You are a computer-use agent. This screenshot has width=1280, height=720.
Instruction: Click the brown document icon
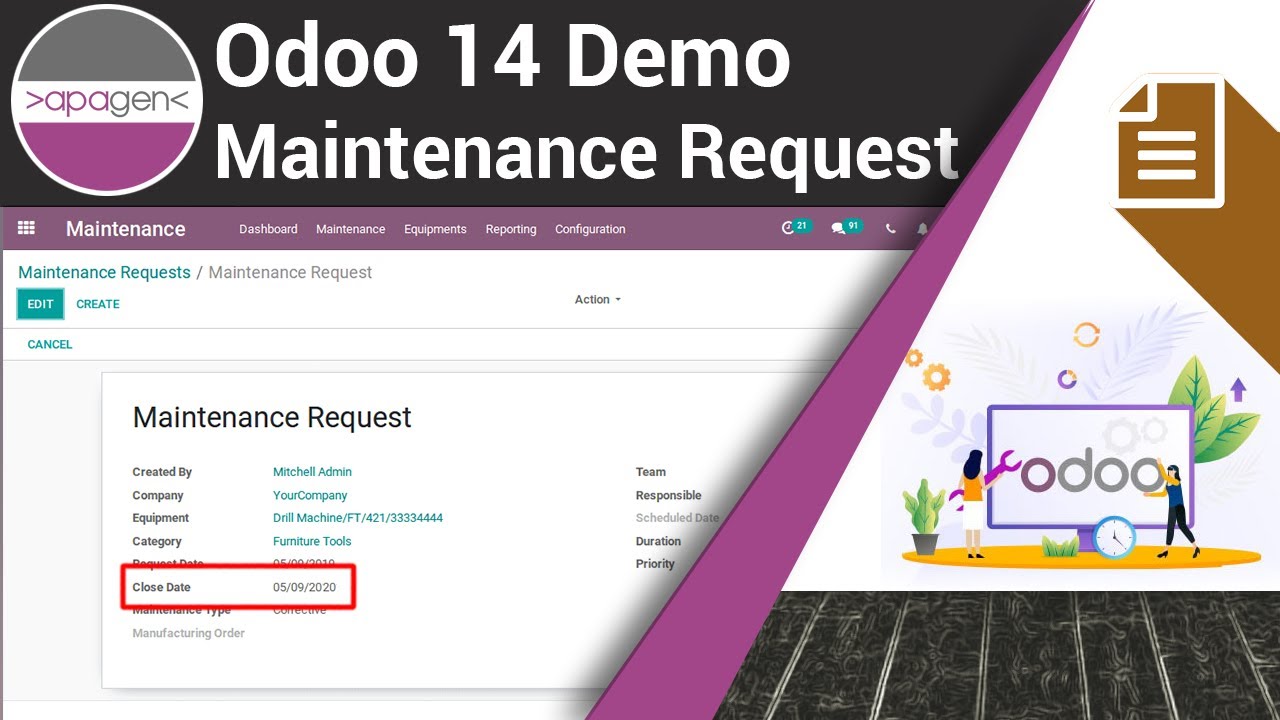point(1168,140)
